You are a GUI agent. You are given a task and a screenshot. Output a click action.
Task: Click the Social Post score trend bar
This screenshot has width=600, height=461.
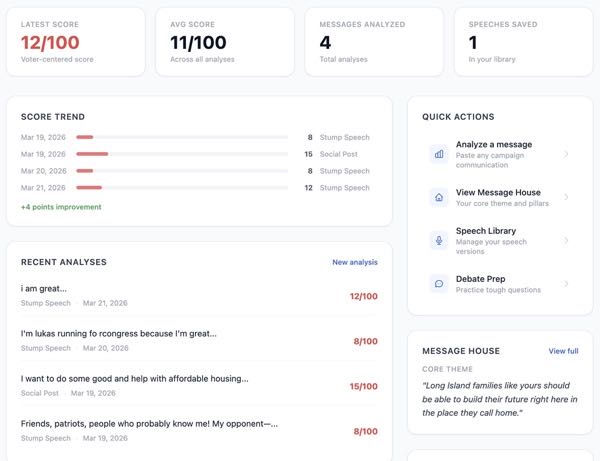(x=182, y=154)
